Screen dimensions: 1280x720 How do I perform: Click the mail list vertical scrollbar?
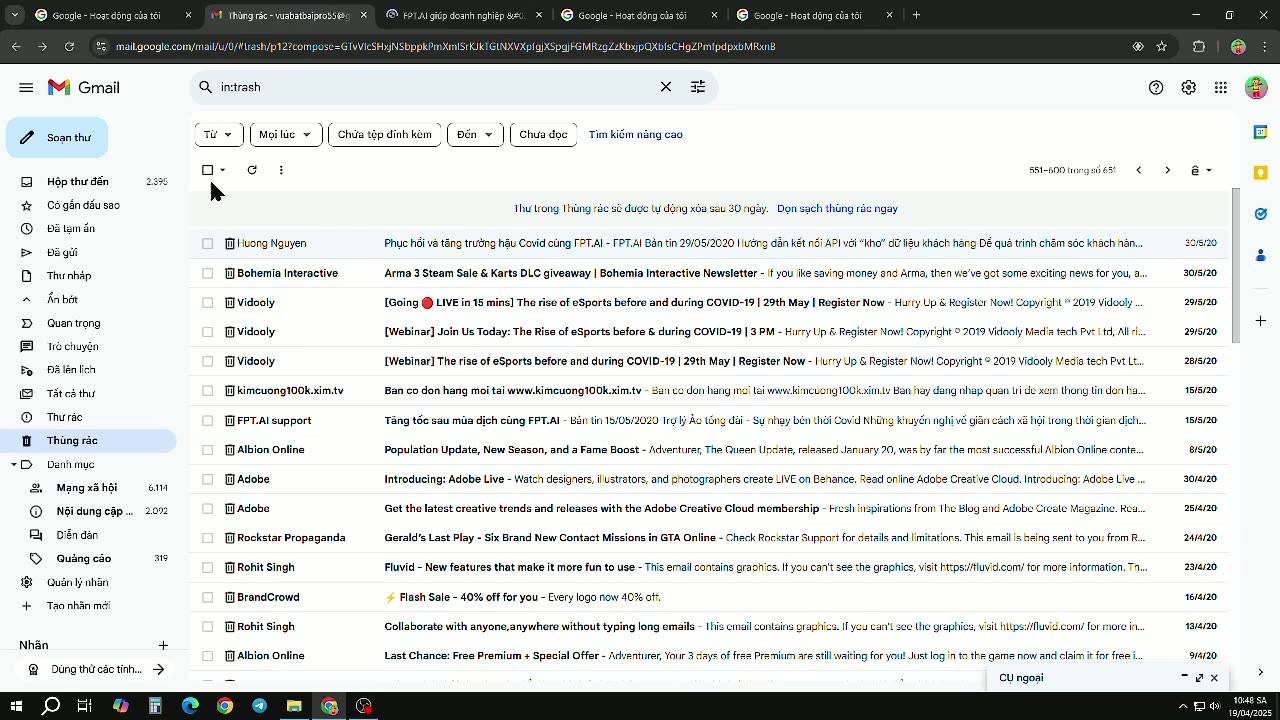1236,266
